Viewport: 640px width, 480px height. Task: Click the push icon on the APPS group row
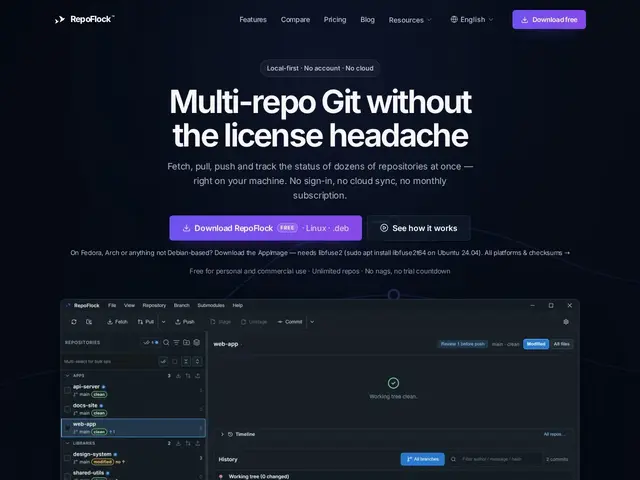[x=198, y=376]
